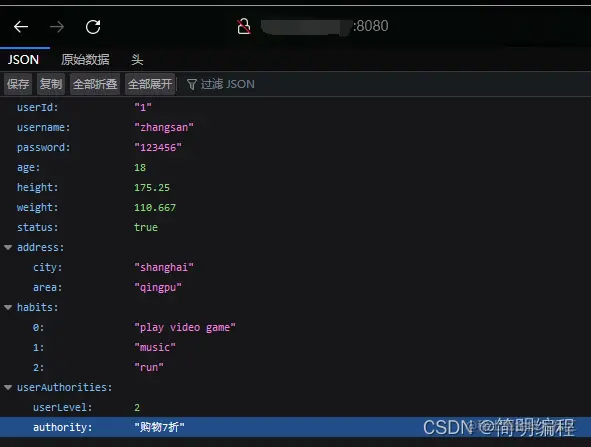Select the userAuthorities key label
591x447 pixels.
click(64, 387)
